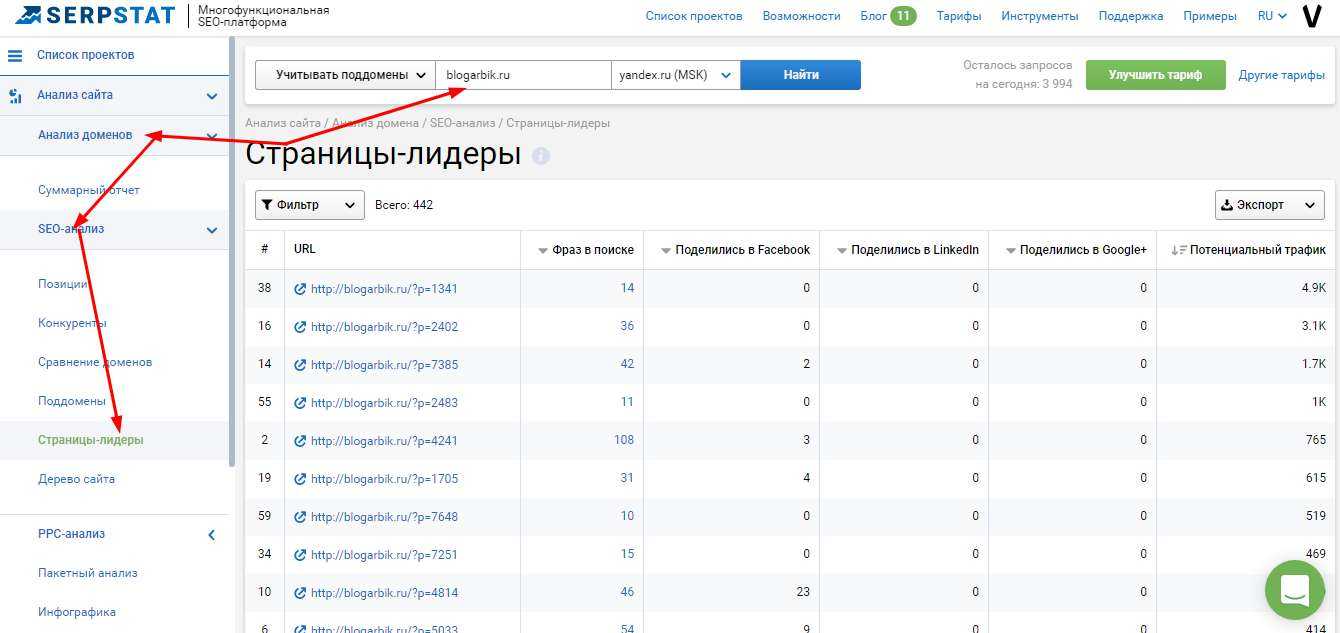Open the RU language selector

(1272, 16)
